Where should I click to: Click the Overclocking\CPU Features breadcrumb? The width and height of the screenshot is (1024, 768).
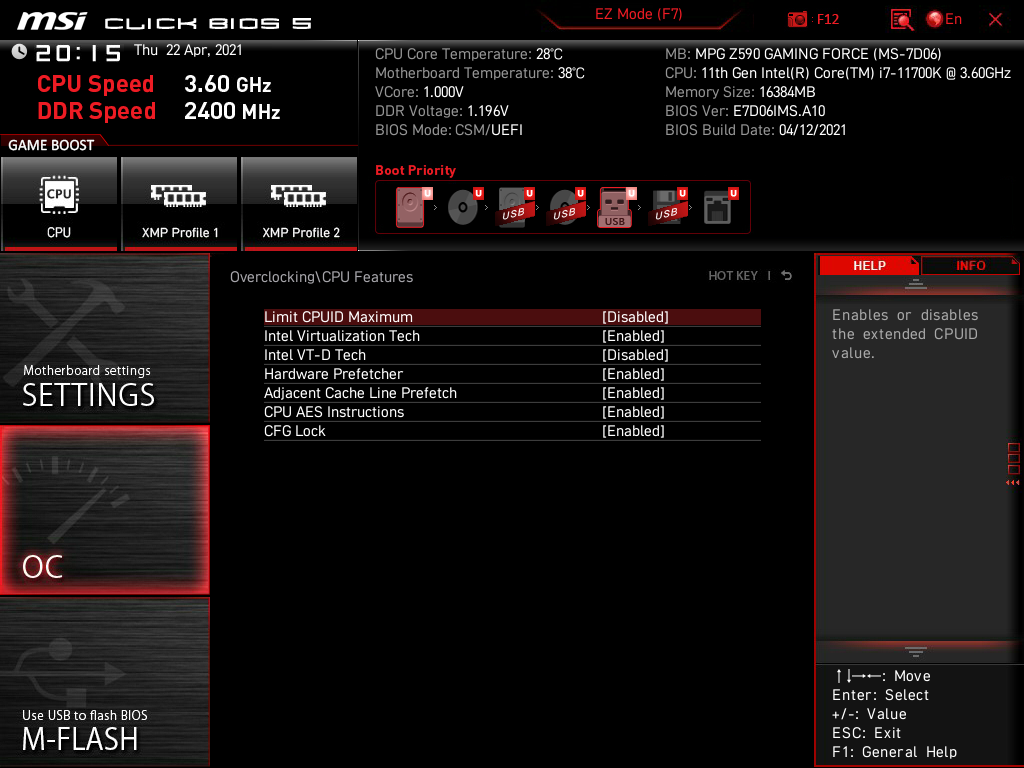coord(321,277)
